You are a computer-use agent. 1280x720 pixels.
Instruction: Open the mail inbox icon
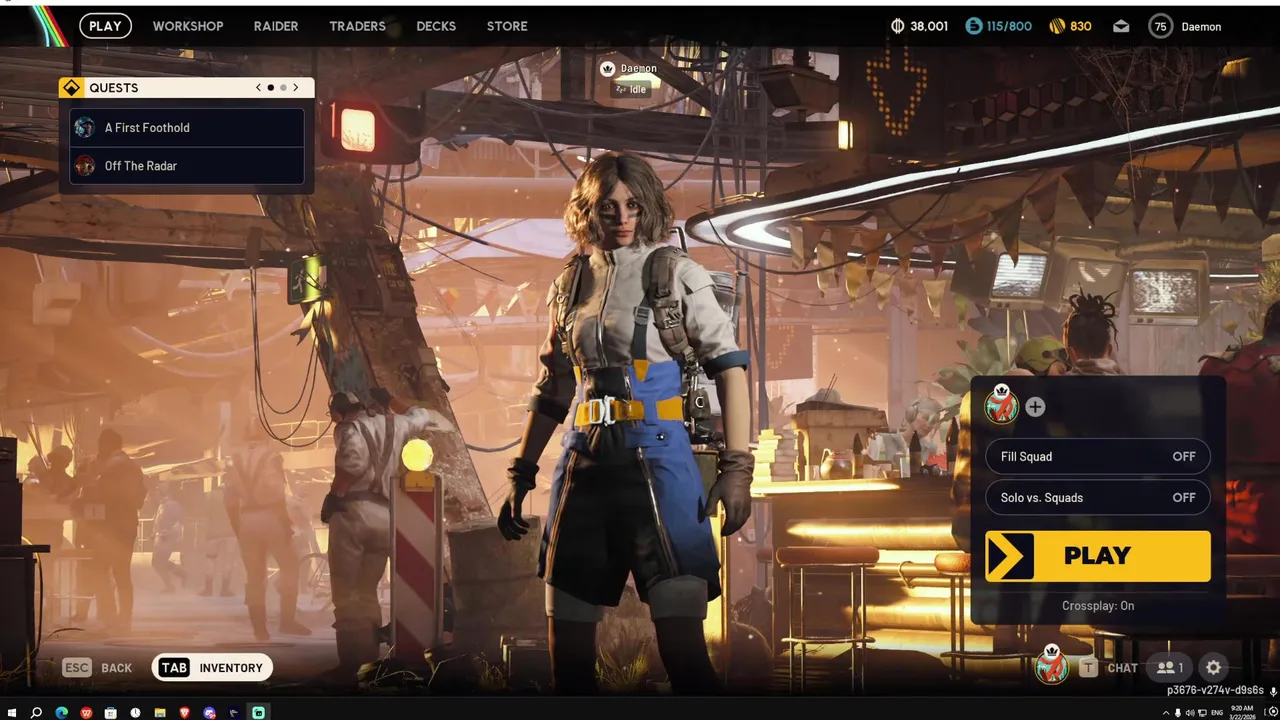pos(1121,27)
